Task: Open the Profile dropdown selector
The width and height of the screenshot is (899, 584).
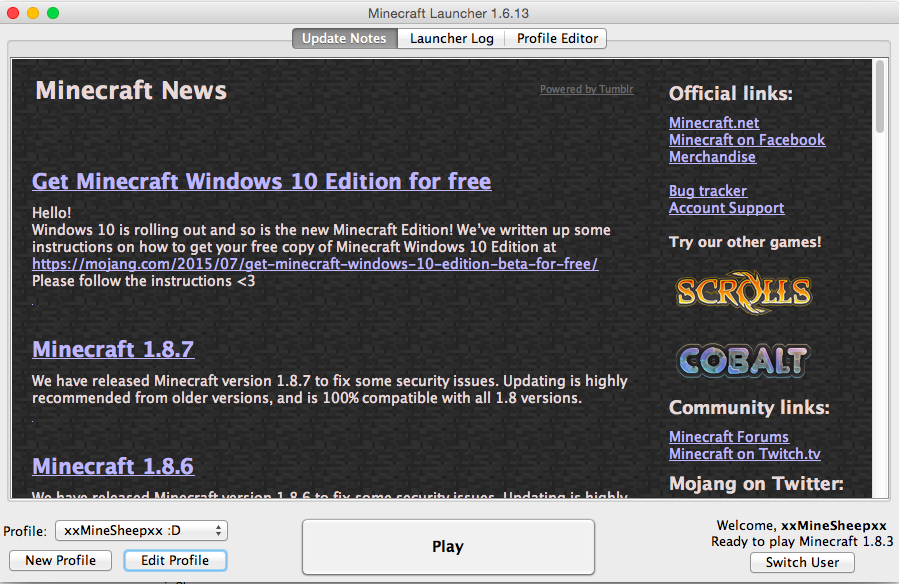Action: point(141,531)
